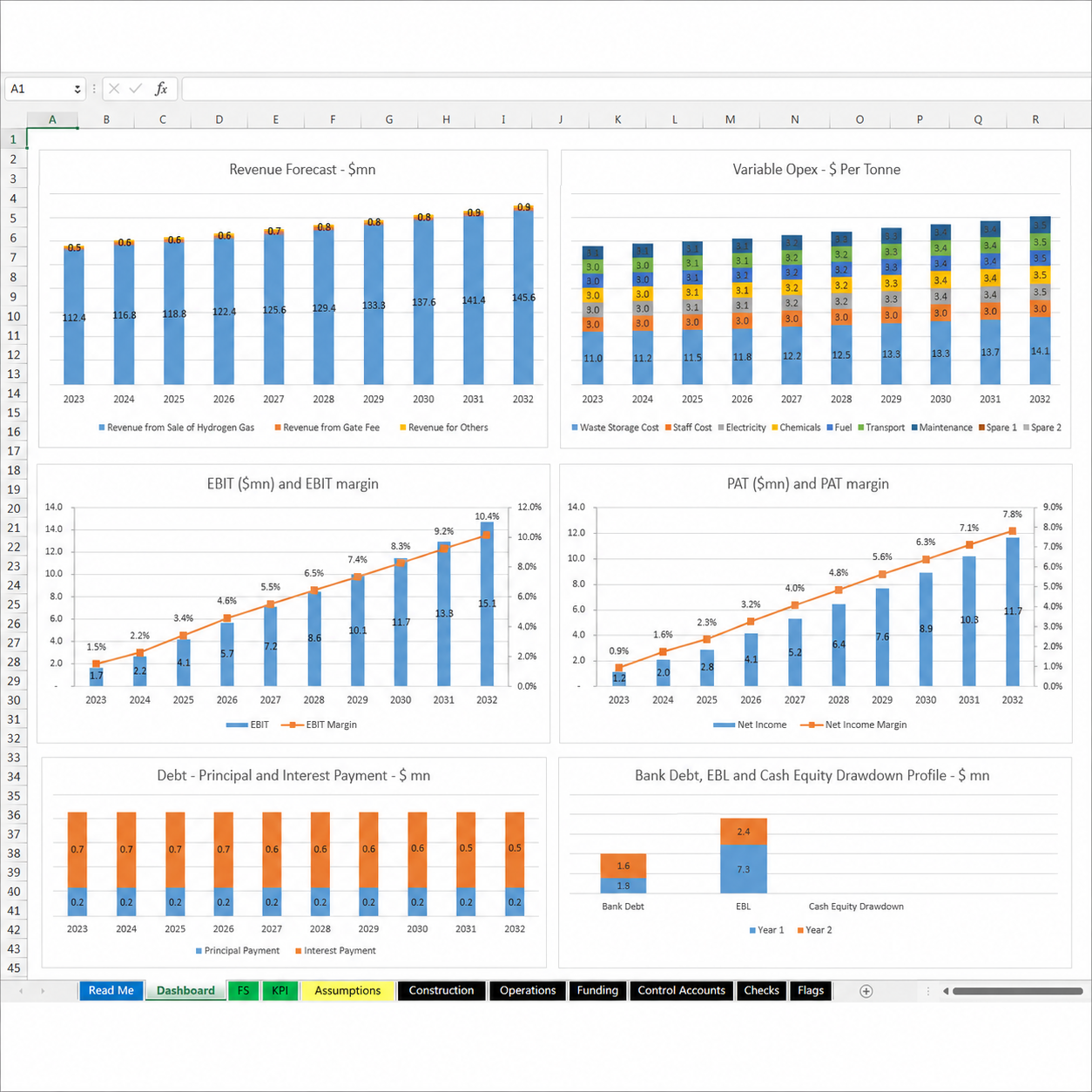Image resolution: width=1092 pixels, height=1092 pixels.
Task: Go to the Control Accounts tab
Action: click(x=681, y=990)
